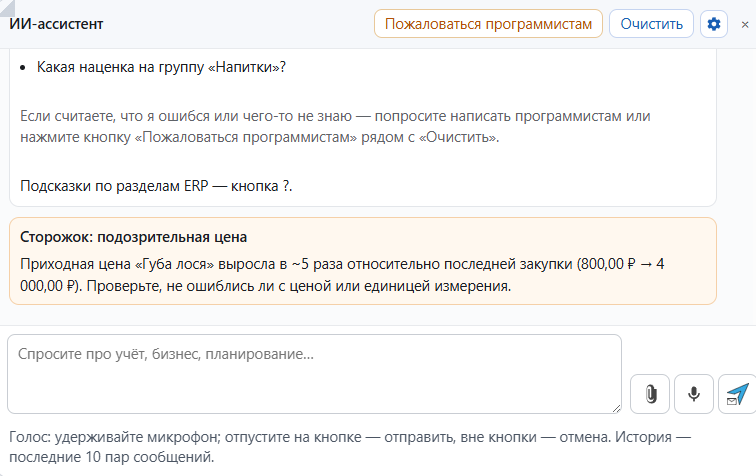Select the Сторожок: подозрительная цена heading
Viewport: 756px width, 476px height.
pos(134,237)
